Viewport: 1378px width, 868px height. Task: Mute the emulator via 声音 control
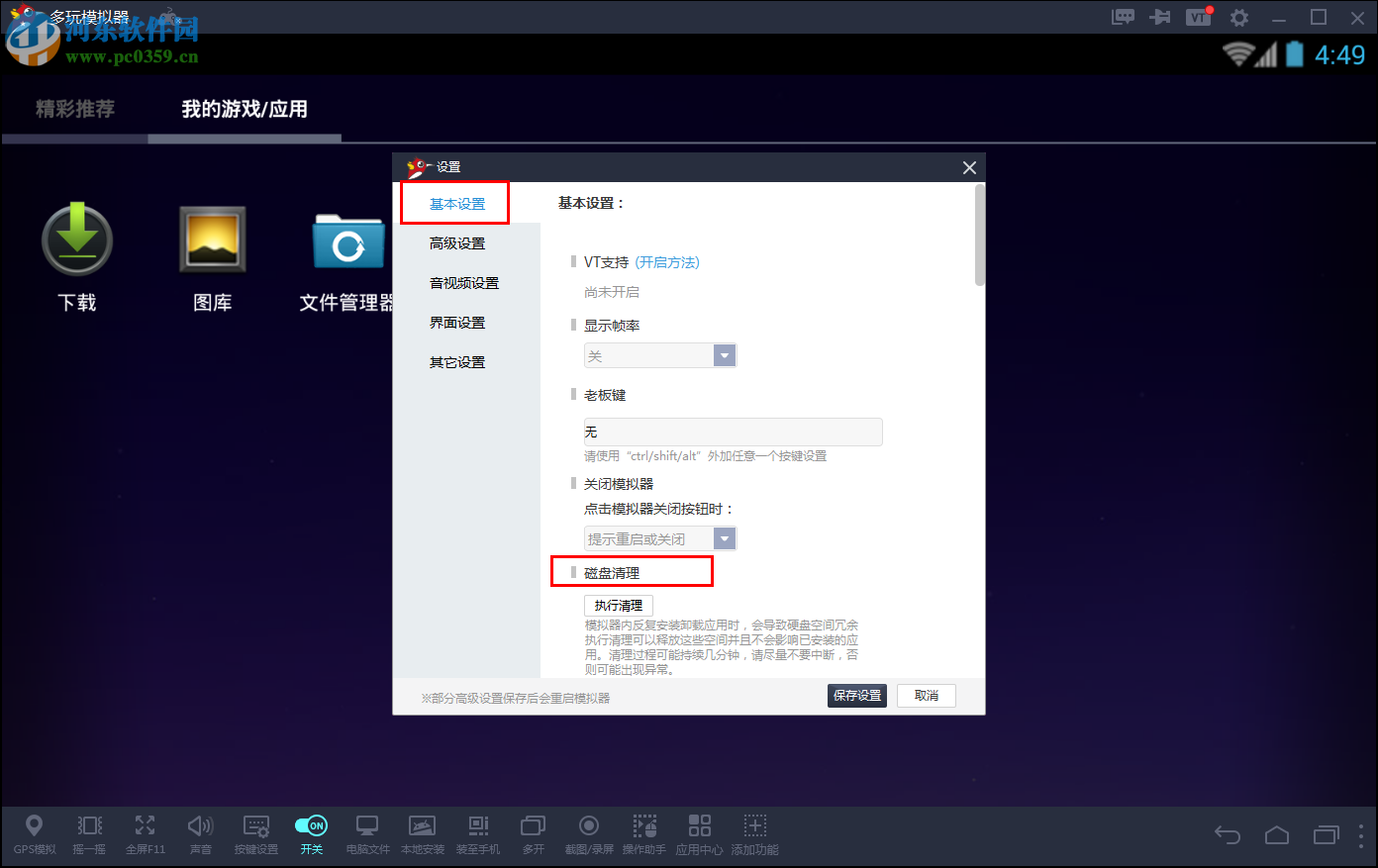201,834
